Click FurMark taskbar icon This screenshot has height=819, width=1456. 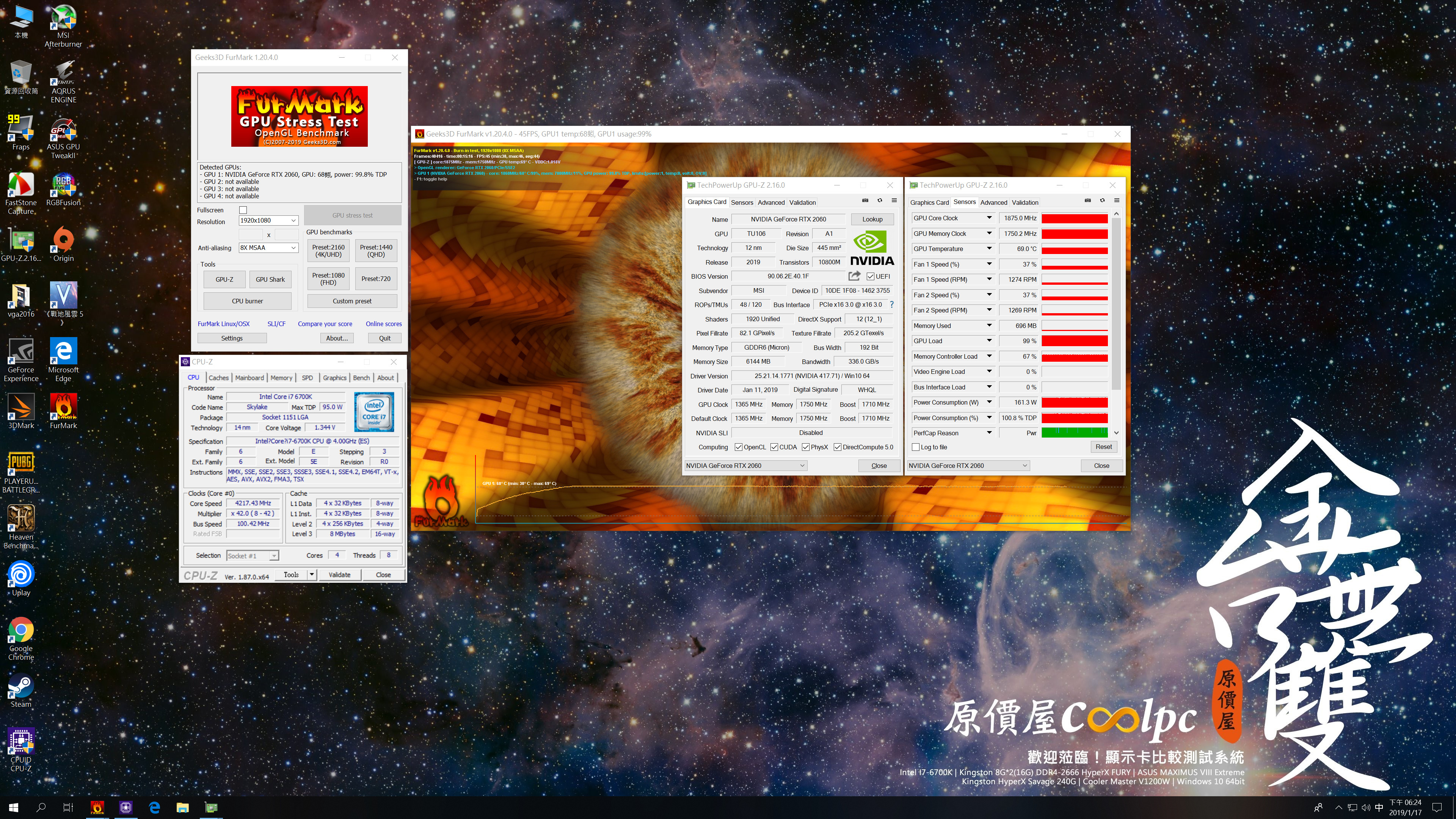tap(97, 807)
